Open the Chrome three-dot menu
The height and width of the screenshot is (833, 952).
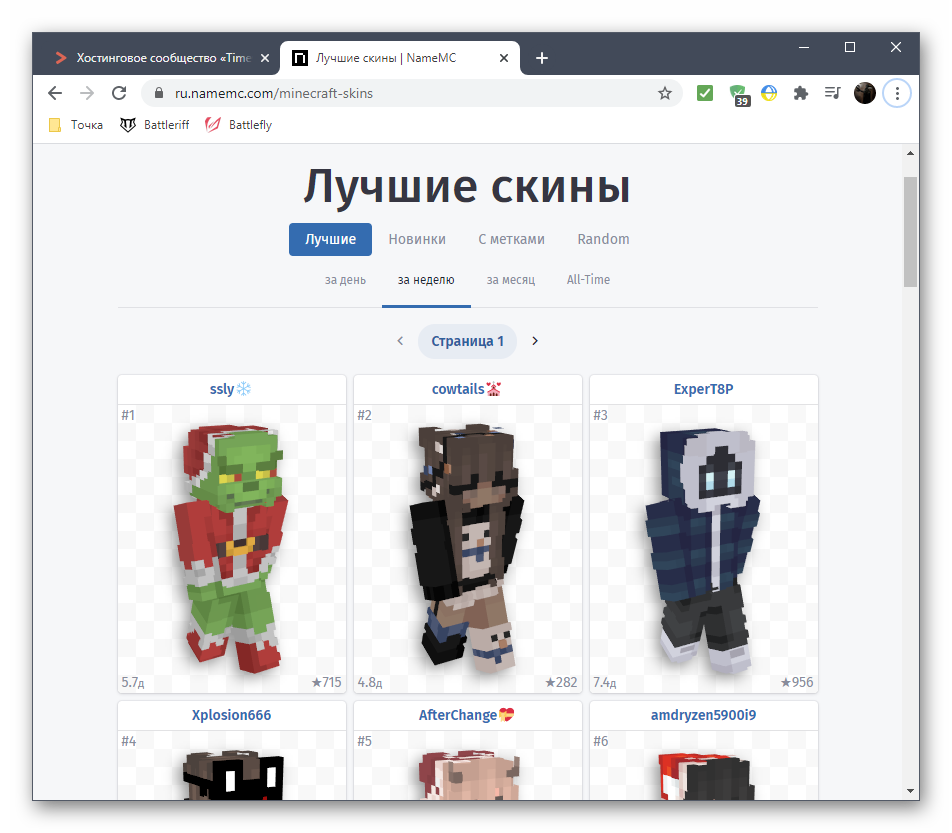click(x=897, y=93)
